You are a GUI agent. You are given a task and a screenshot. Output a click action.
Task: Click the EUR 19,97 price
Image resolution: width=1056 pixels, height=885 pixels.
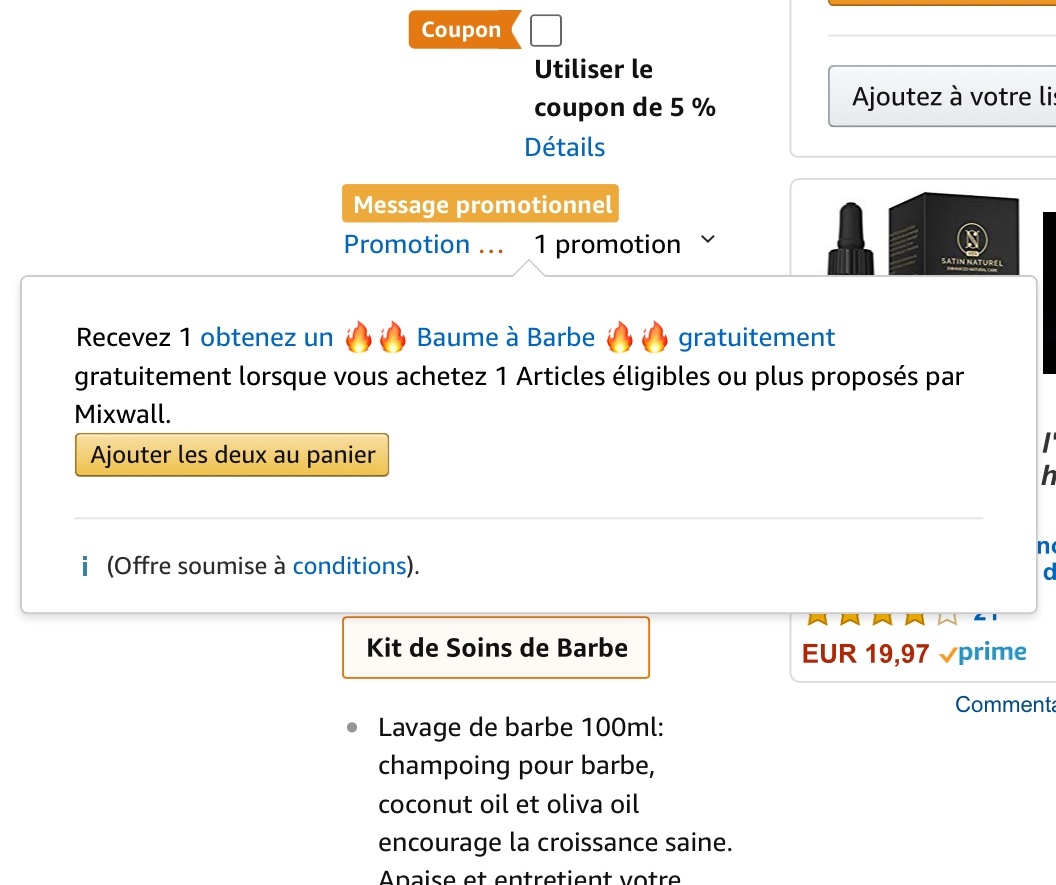865,654
